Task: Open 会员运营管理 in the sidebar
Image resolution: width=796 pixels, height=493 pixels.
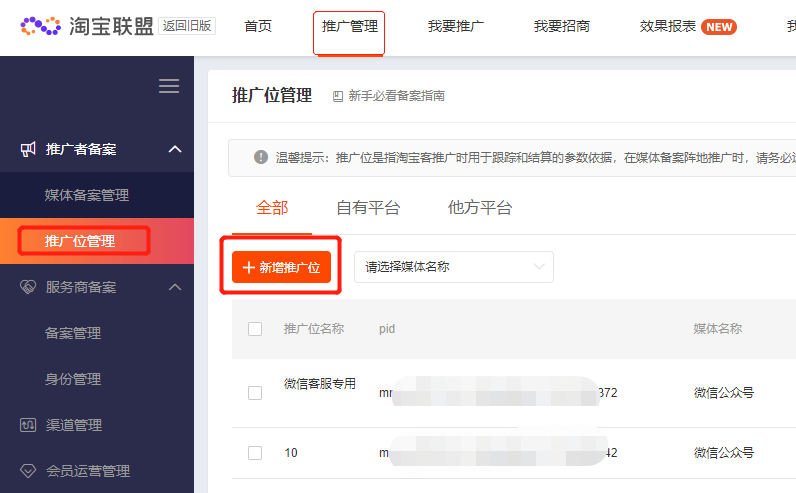Action: point(88,471)
